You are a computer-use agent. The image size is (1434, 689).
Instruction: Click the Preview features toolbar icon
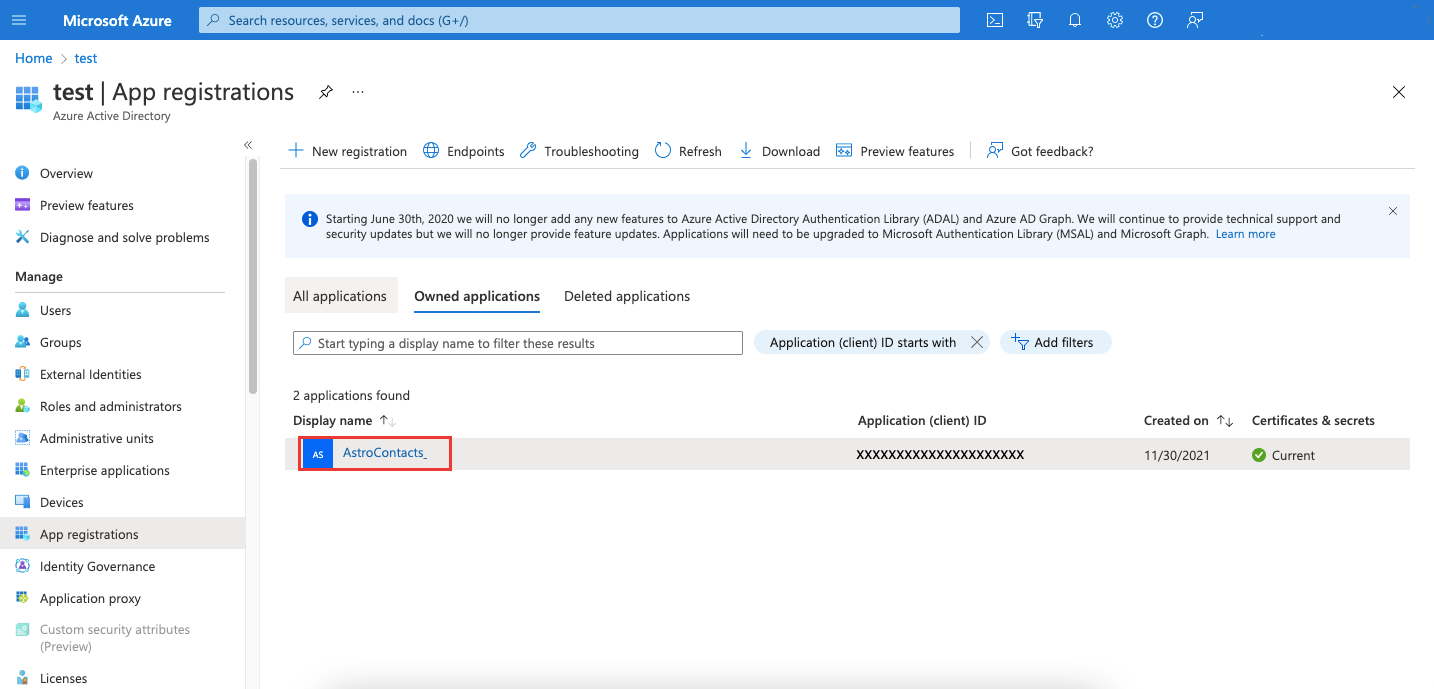844,151
